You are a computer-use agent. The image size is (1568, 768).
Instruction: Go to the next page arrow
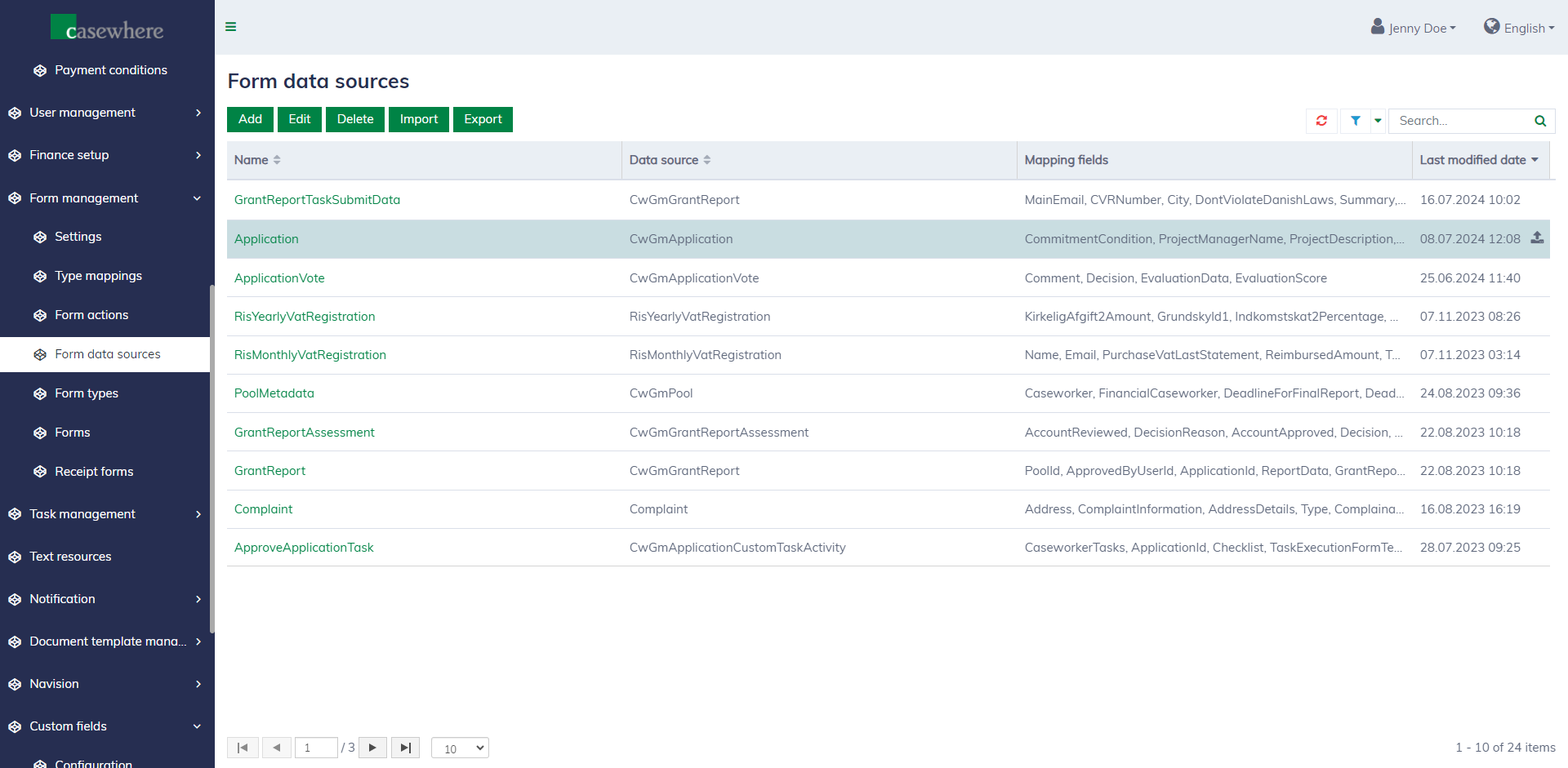[372, 748]
